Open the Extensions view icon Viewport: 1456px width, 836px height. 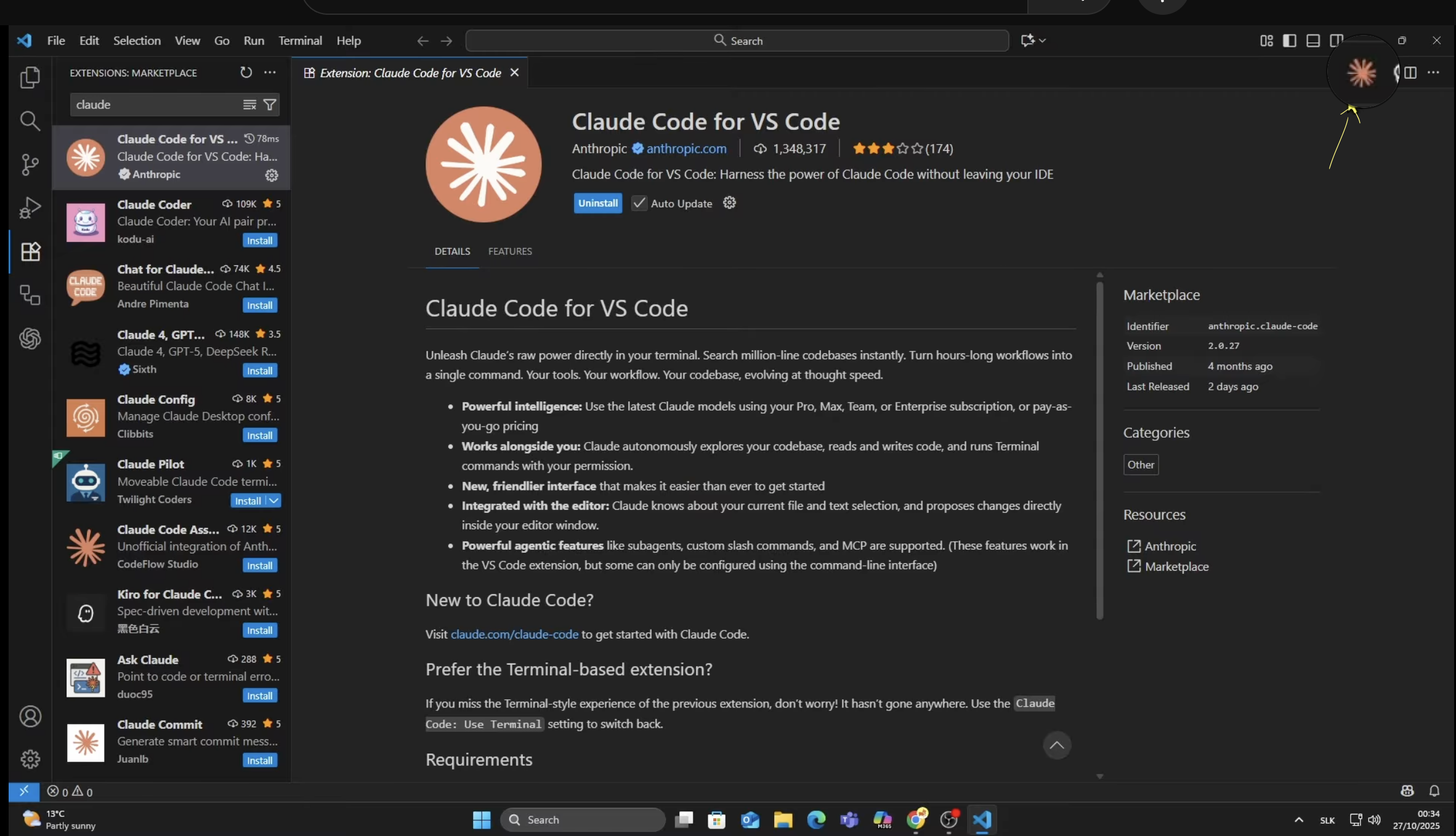click(30, 251)
